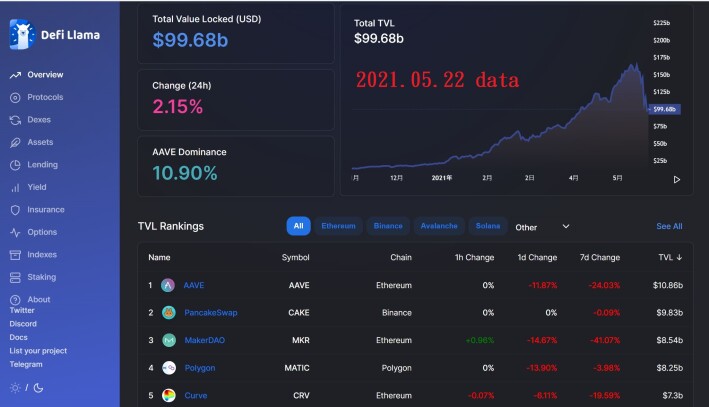This screenshot has height=407, width=709.
Task: Go to Protocols in the sidebar
Action: click(x=45, y=97)
